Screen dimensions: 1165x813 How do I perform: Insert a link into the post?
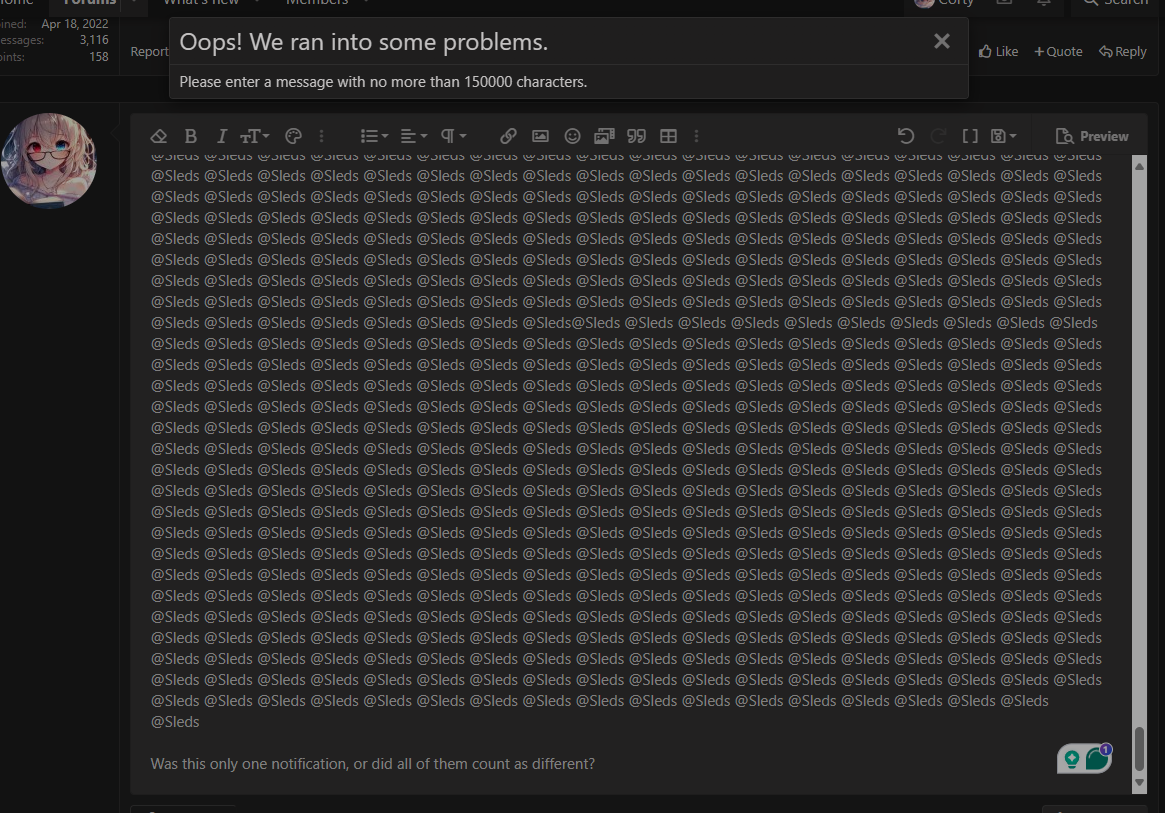tap(507, 136)
